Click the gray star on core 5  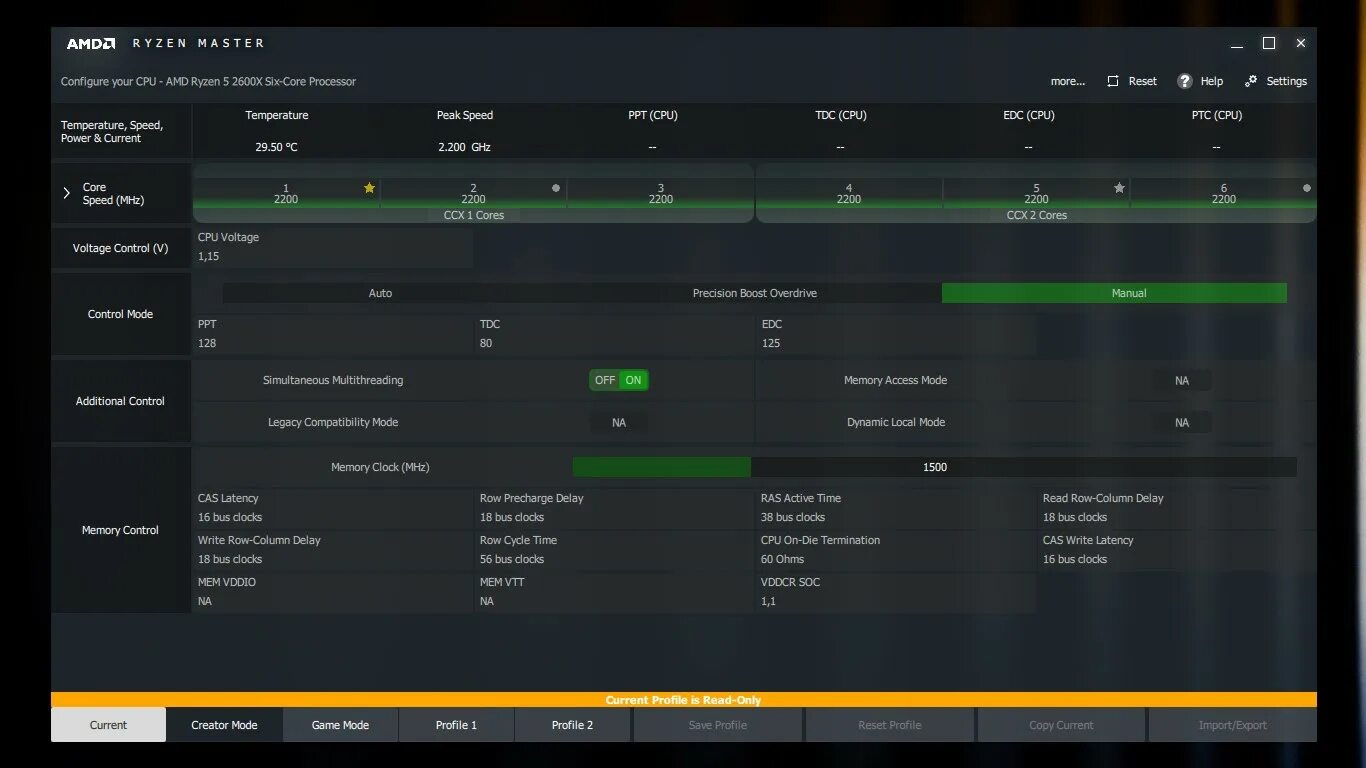click(1119, 187)
